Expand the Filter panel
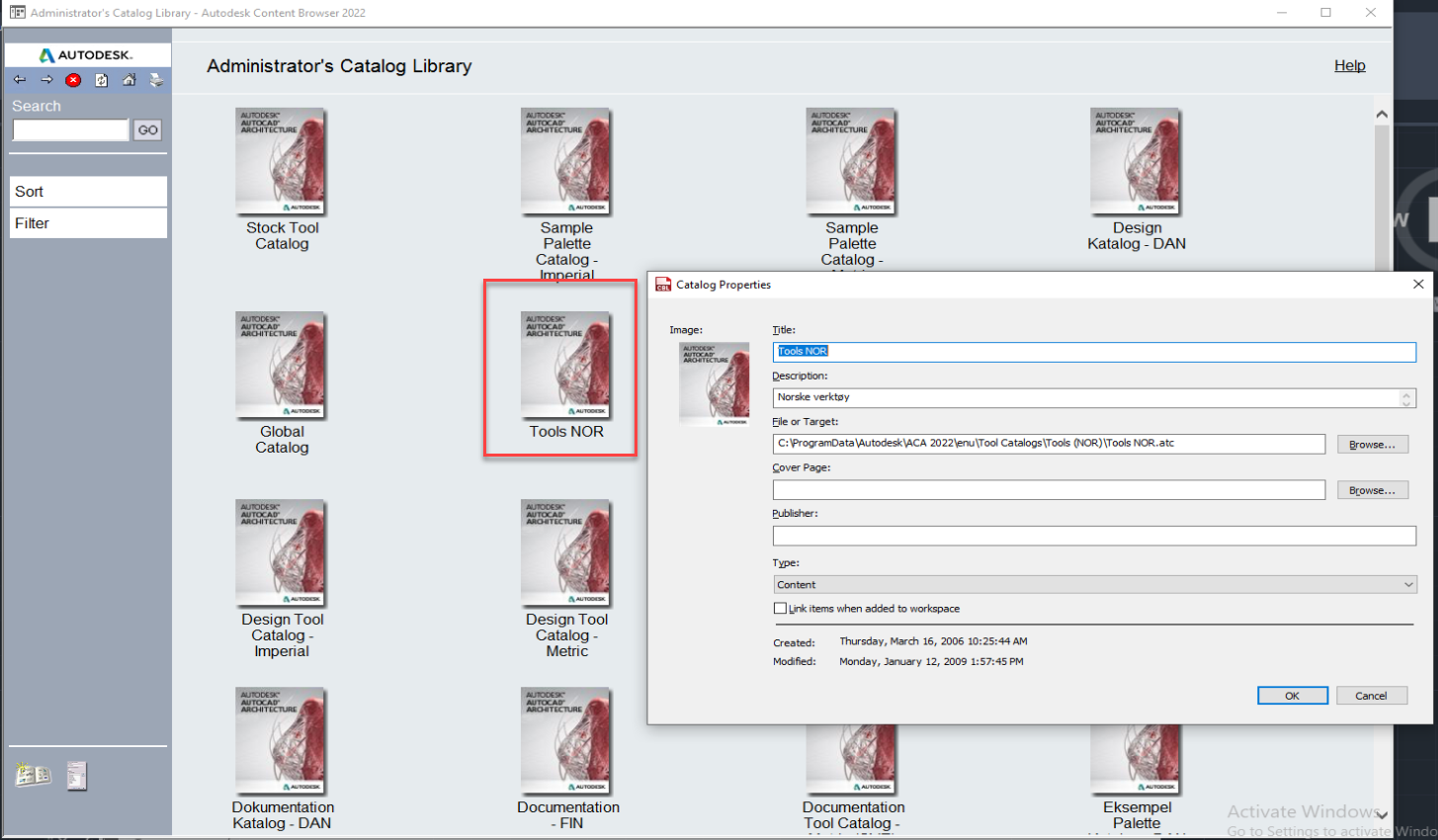 click(x=87, y=222)
